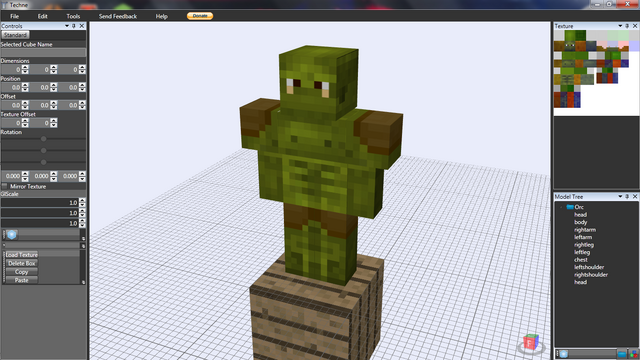Open the Send Feedback menu
Screen dimensions: 640x360
pyautogui.click(x=118, y=16)
